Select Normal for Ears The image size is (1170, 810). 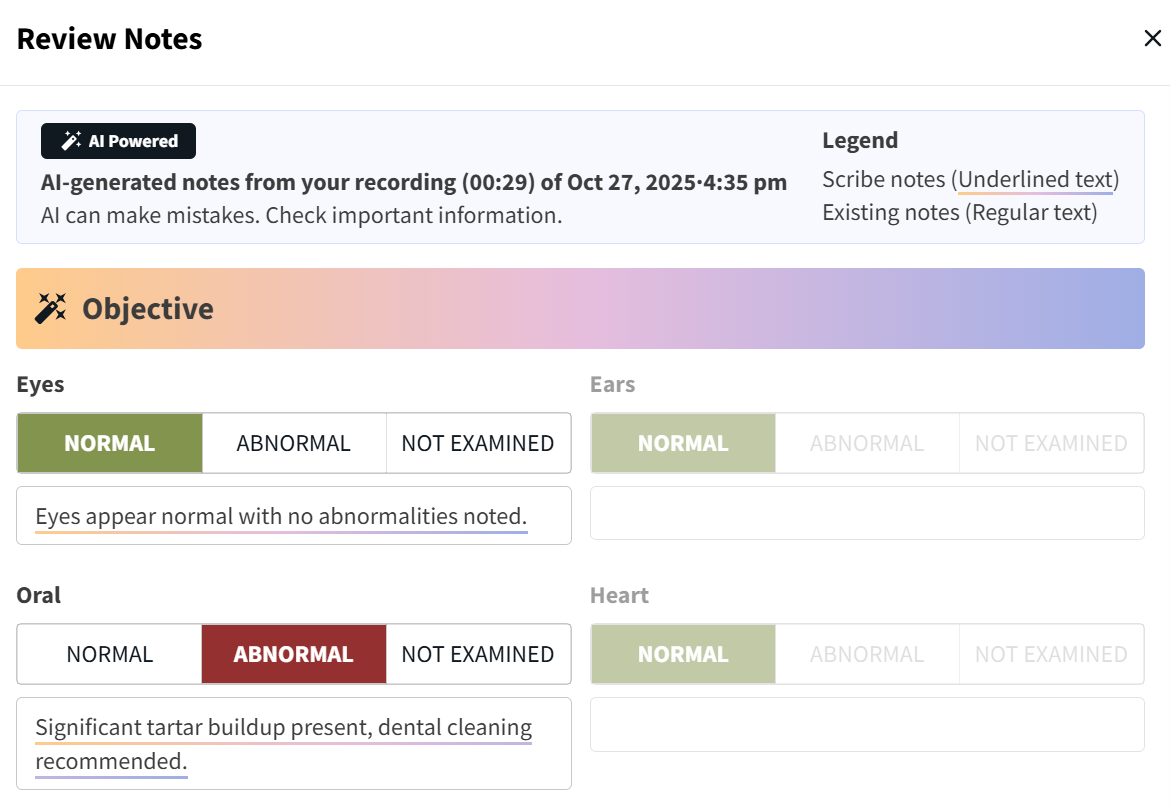(x=683, y=443)
